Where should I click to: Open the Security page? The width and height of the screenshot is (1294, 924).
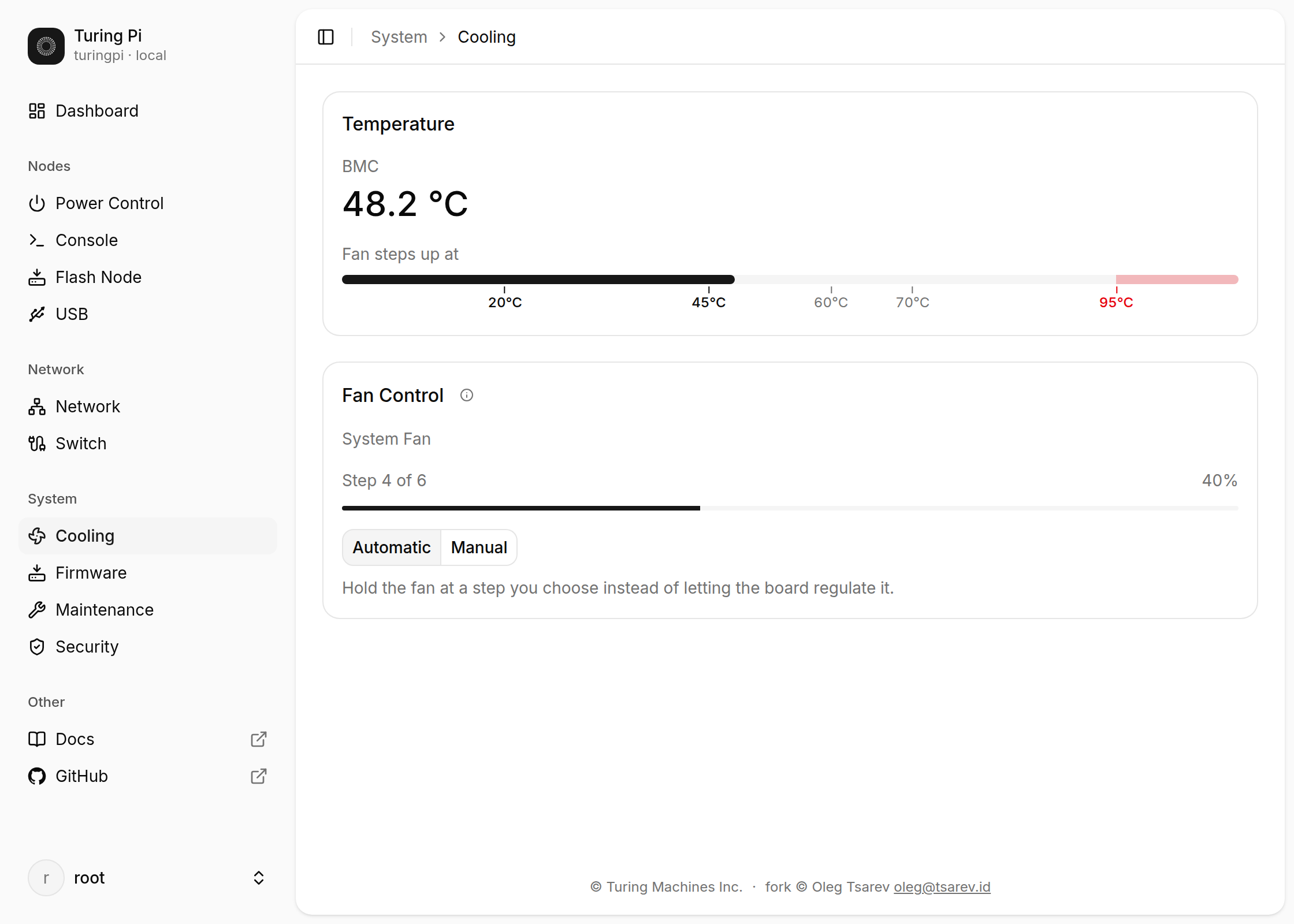coord(148,647)
